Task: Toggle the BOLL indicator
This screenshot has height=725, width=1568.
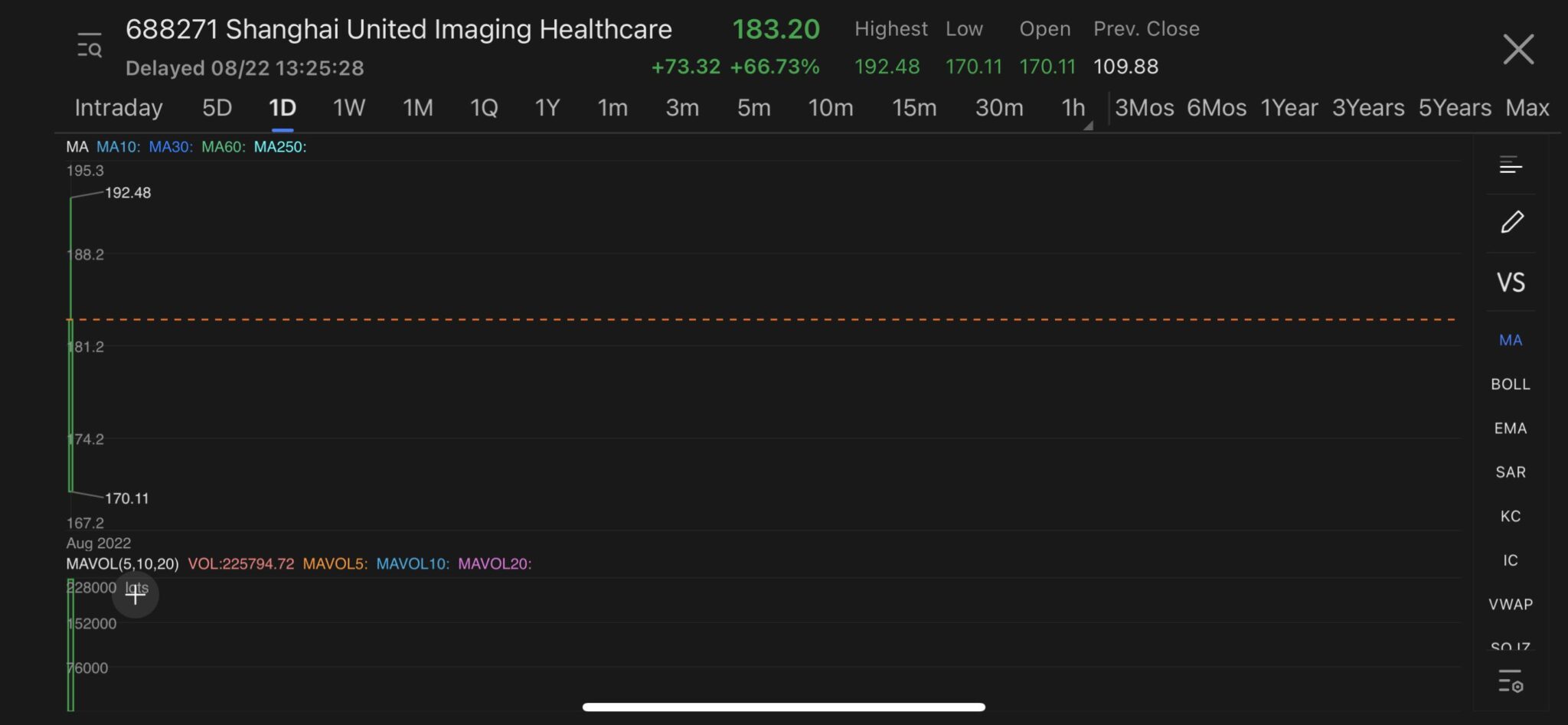Action: (x=1511, y=384)
